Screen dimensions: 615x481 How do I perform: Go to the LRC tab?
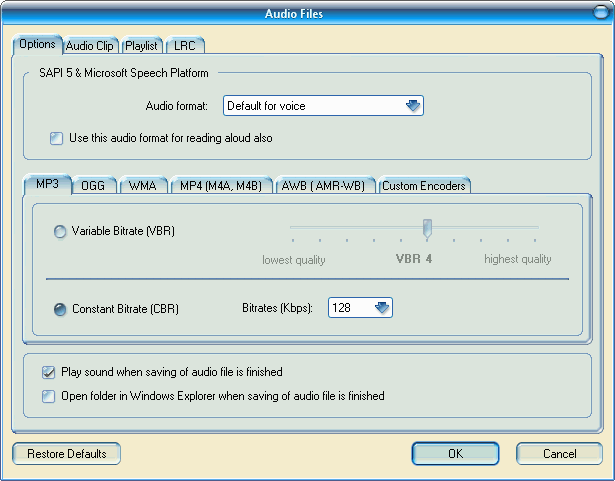[x=185, y=46]
